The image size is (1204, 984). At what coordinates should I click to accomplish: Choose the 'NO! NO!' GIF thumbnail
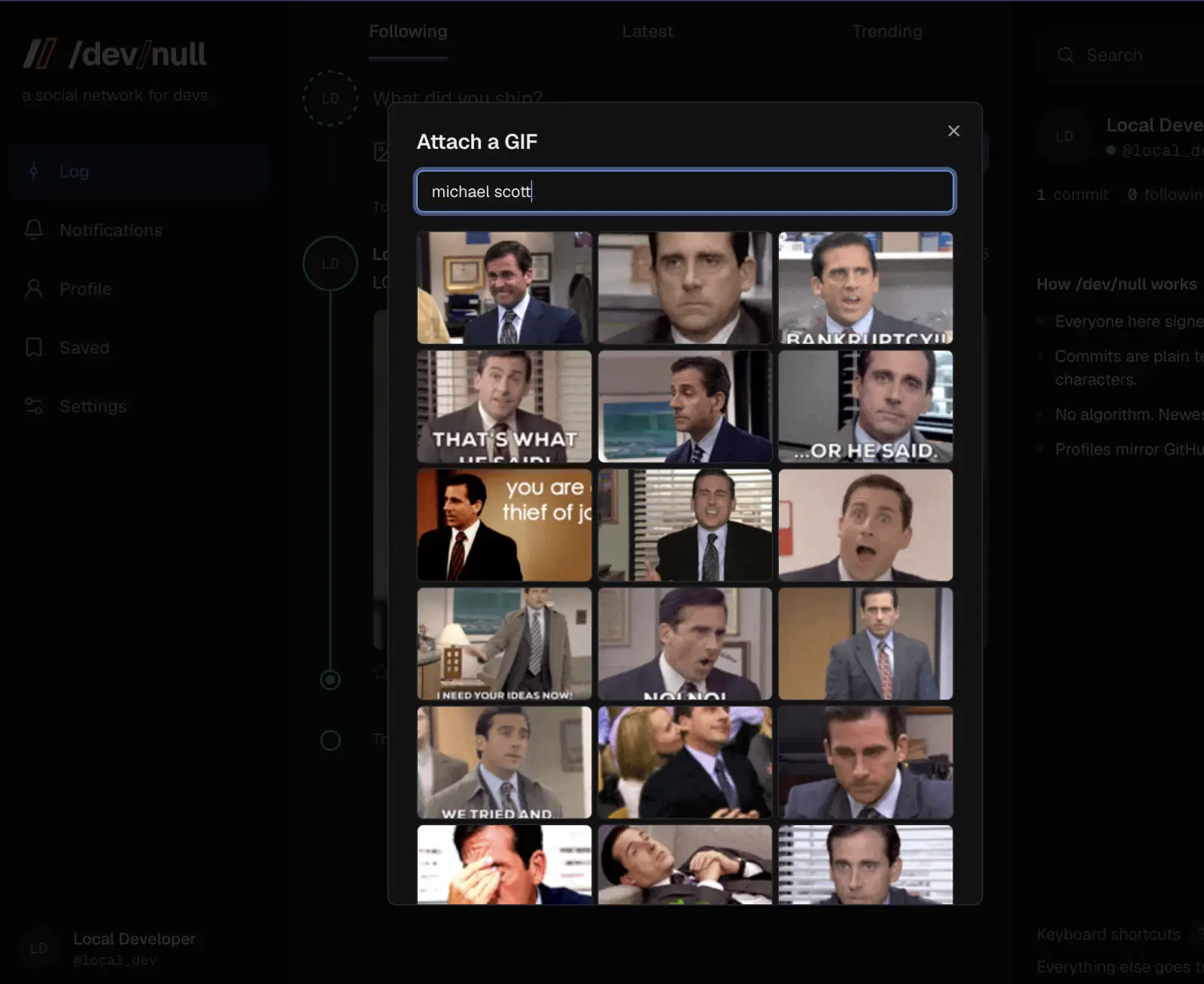click(685, 644)
